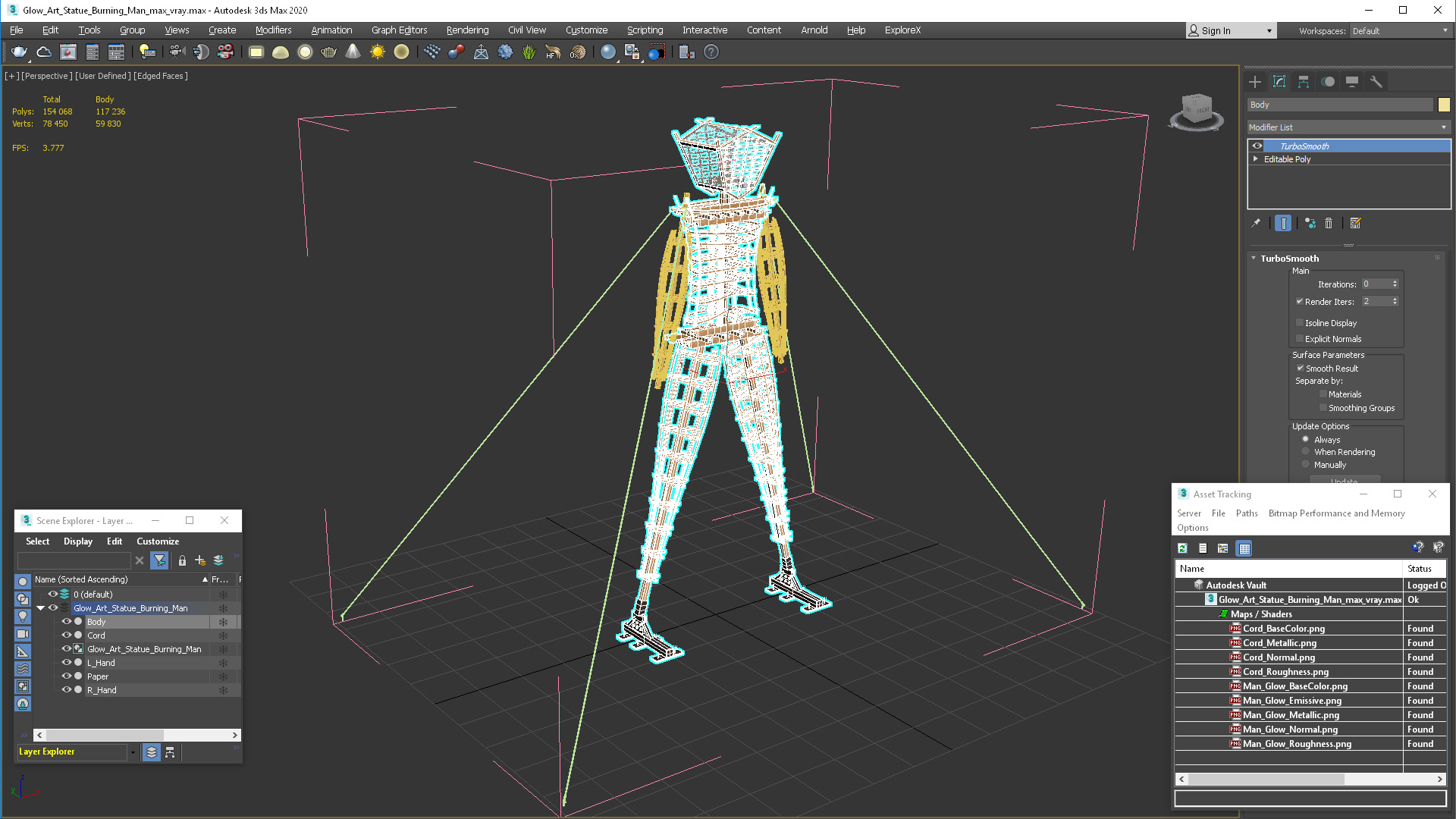
Task: Open the Workspaces Default dropdown
Action: click(1400, 31)
